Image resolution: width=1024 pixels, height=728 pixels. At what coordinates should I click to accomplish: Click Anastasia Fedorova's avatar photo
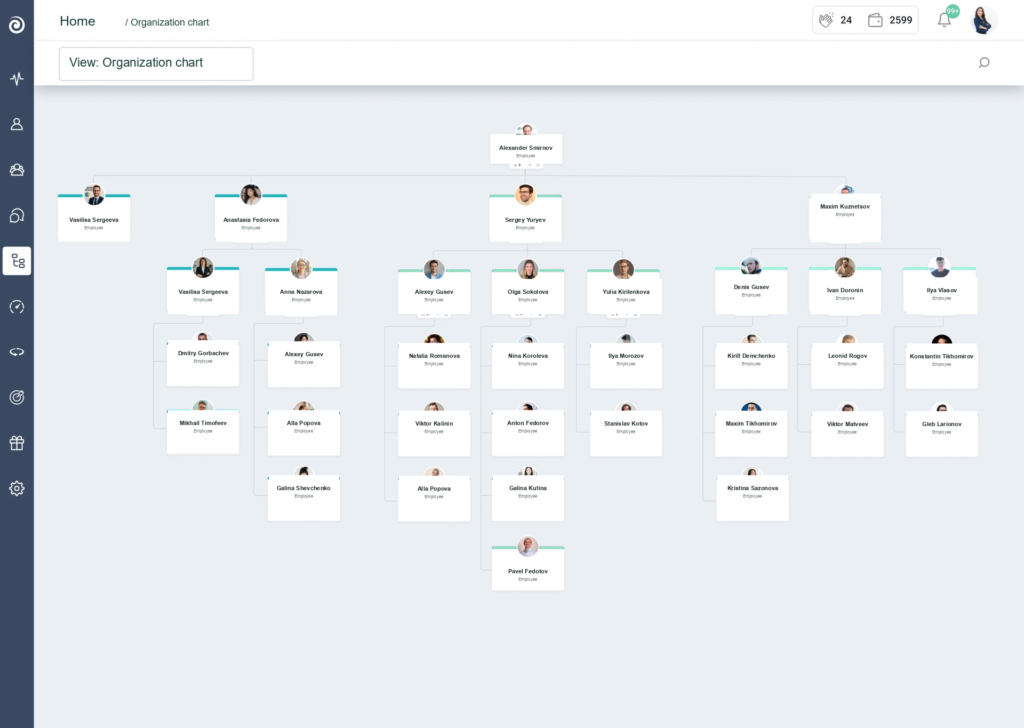pyautogui.click(x=251, y=194)
